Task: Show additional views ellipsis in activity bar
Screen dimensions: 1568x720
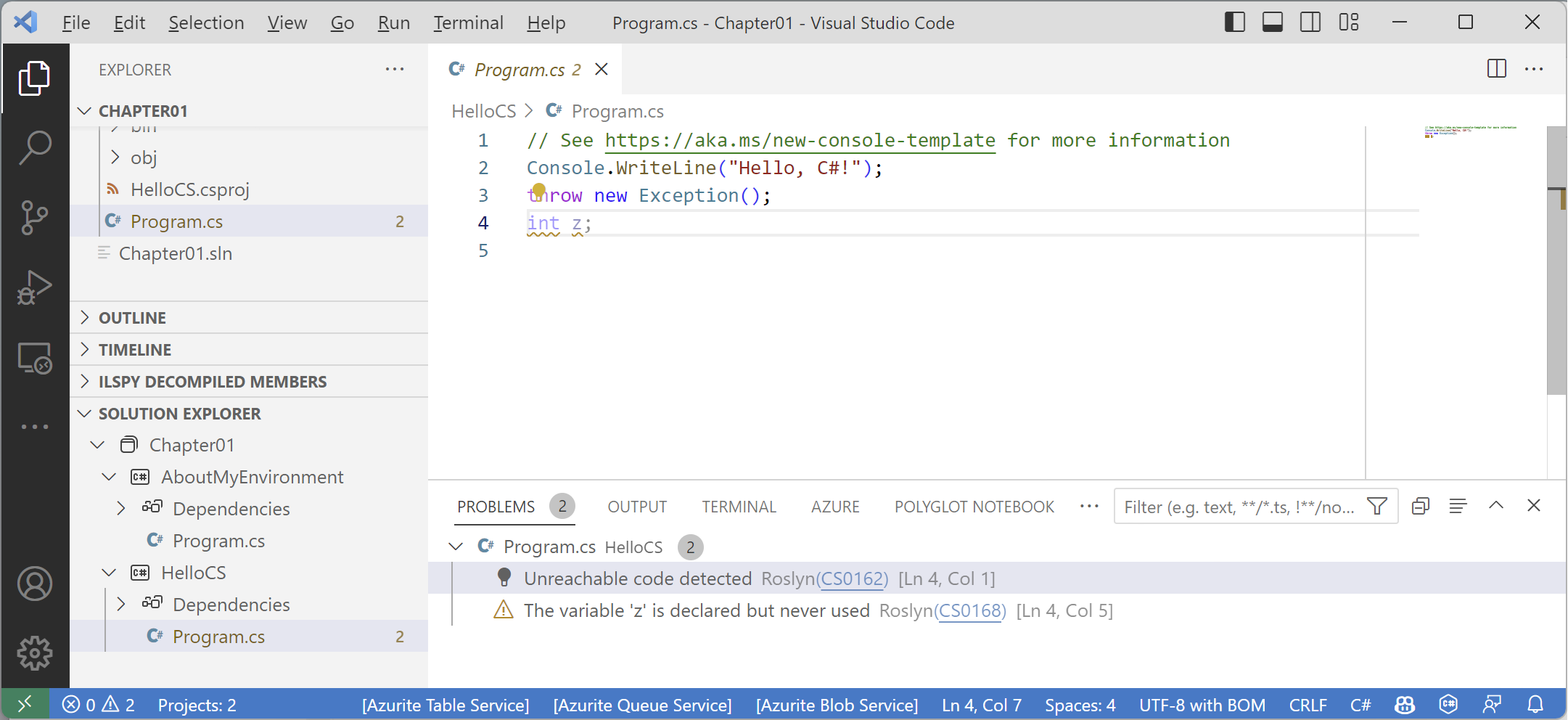Action: click(34, 427)
